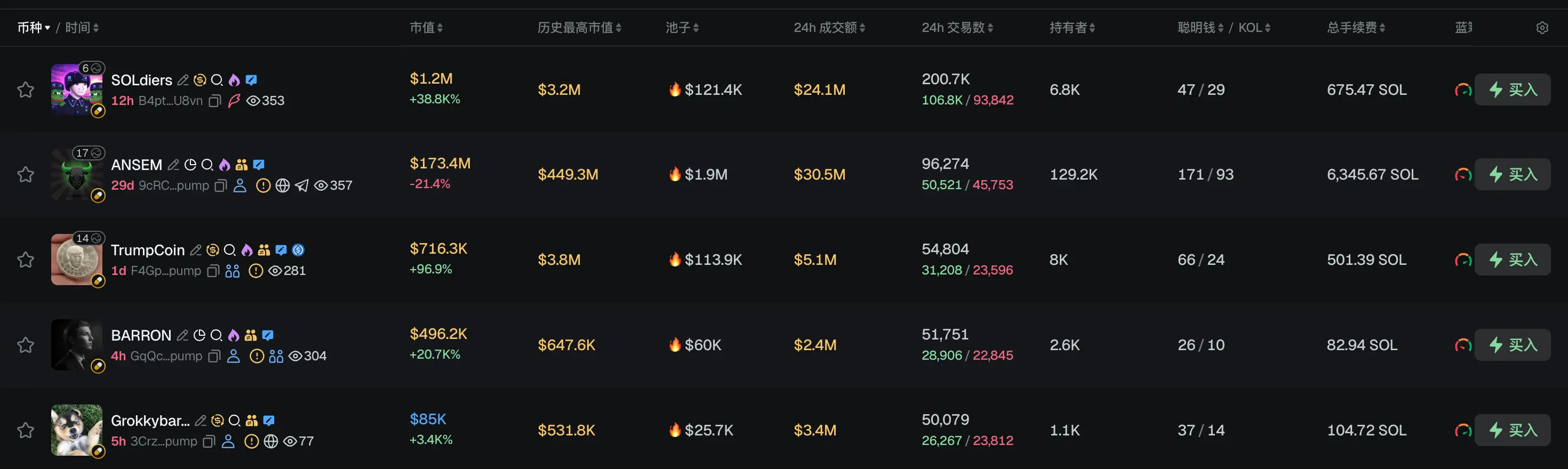Image resolution: width=1568 pixels, height=469 pixels.
Task: Buy TrumpCoin with 买入 button
Action: [1513, 260]
